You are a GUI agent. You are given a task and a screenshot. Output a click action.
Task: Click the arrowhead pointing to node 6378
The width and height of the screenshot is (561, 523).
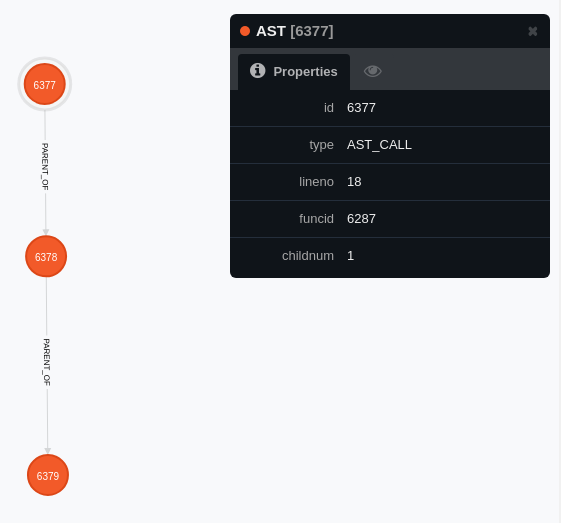pos(46,232)
